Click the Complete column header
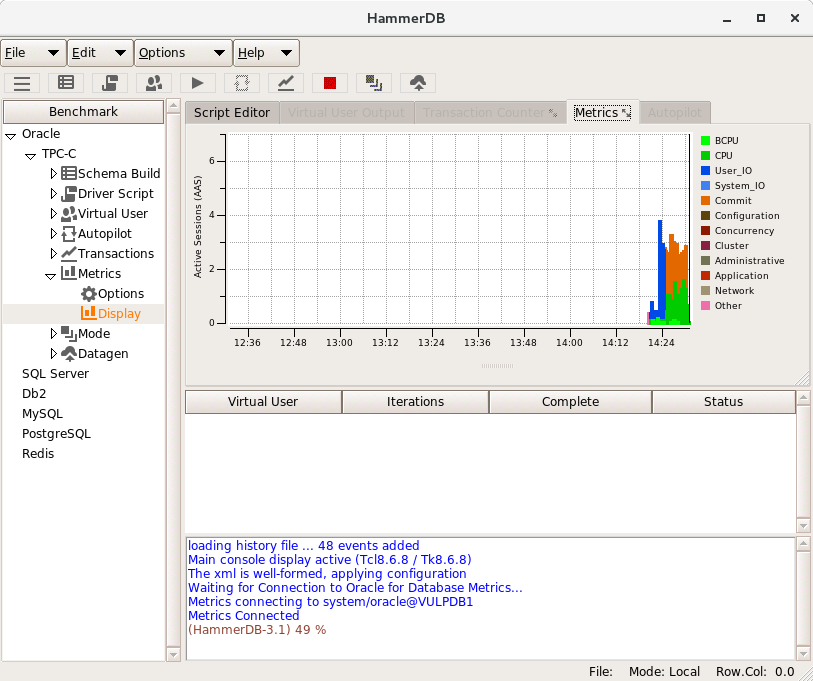This screenshot has height=681, width=813. 570,402
